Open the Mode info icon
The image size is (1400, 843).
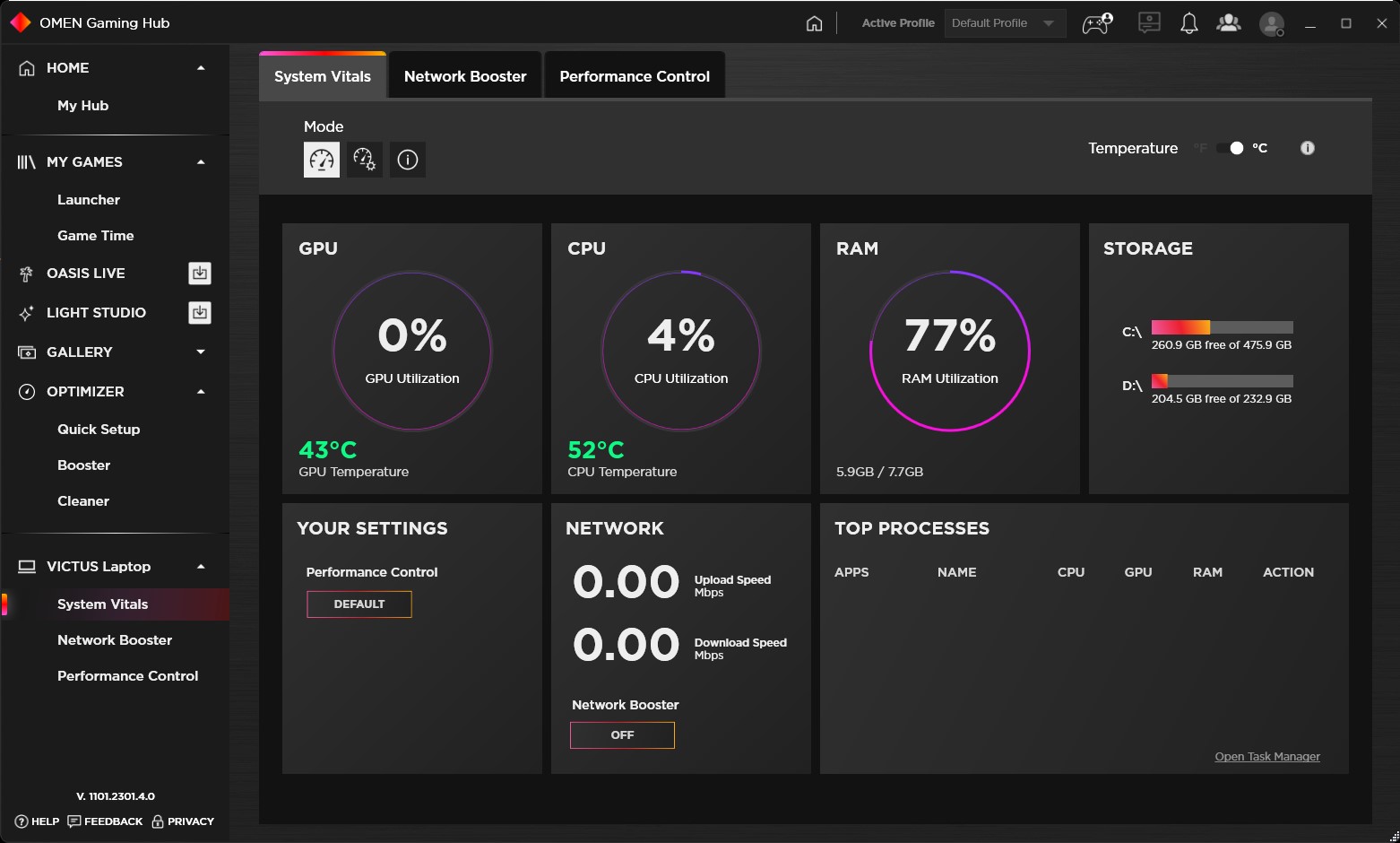408,160
